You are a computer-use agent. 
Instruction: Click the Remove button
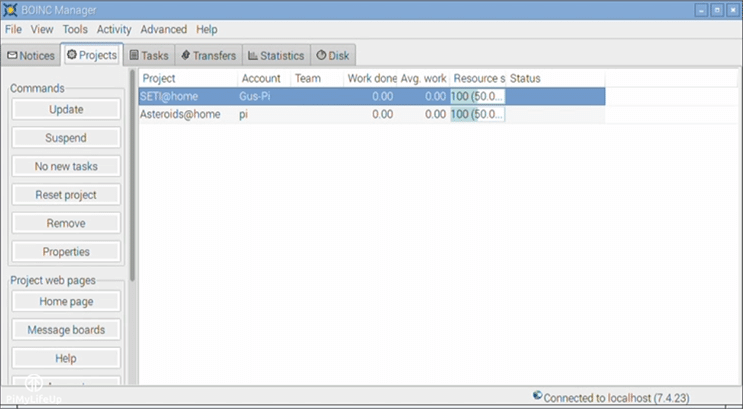tap(66, 223)
